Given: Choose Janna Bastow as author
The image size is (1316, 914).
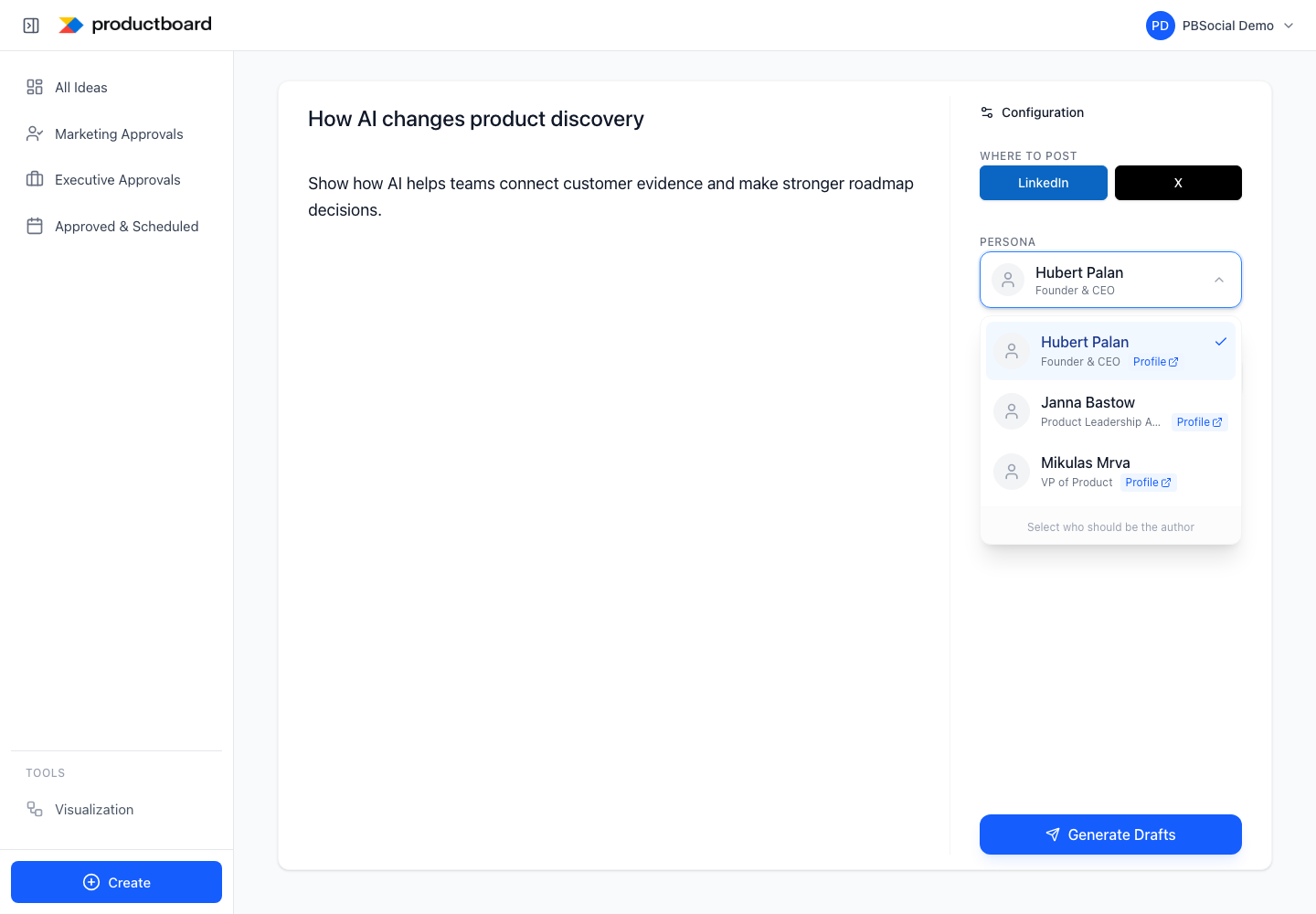Looking at the screenshot, I should tap(1110, 411).
